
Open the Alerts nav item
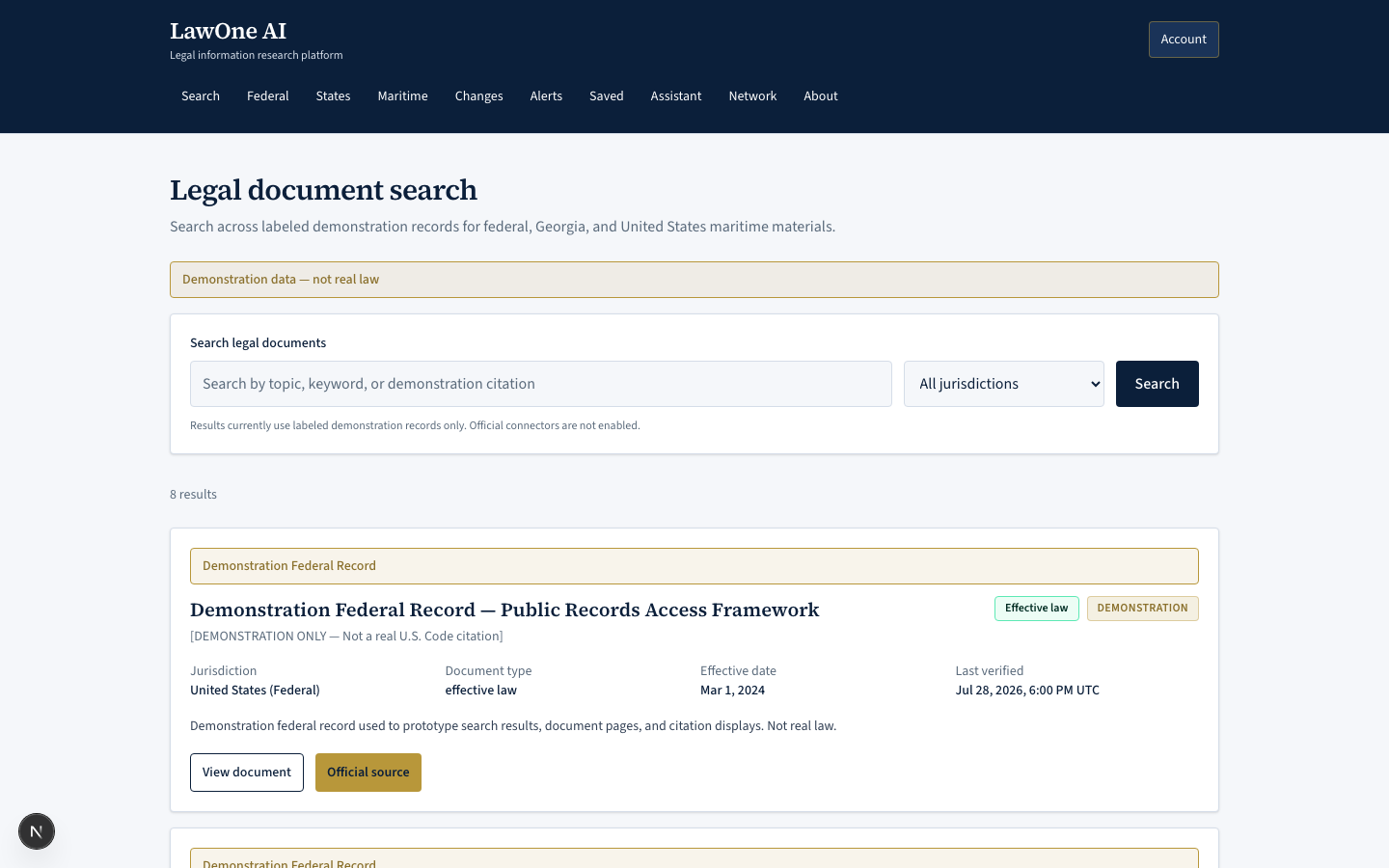(x=546, y=96)
